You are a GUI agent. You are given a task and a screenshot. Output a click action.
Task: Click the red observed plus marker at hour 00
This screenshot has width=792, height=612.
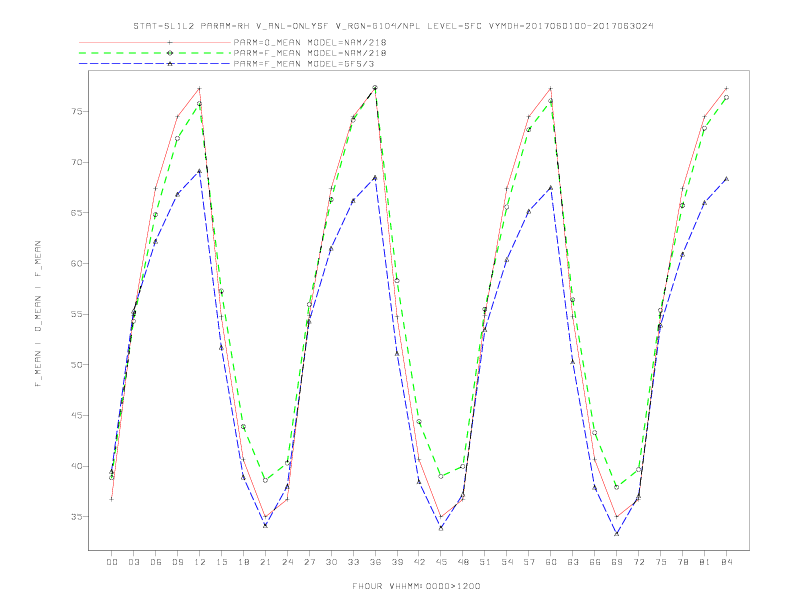click(112, 499)
